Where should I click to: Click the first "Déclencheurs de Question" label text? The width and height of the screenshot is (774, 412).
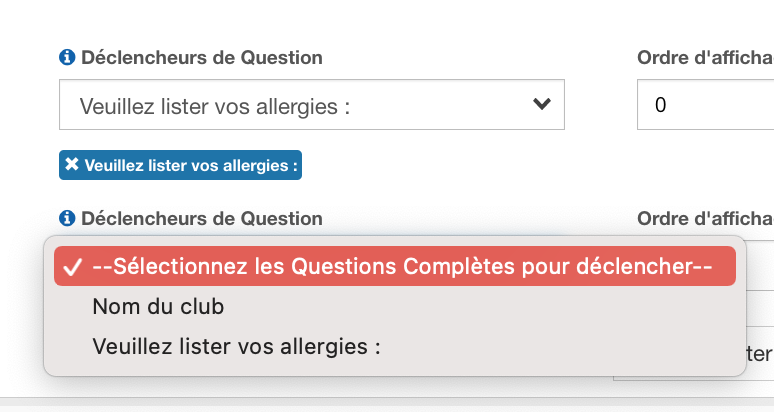pyautogui.click(x=201, y=57)
